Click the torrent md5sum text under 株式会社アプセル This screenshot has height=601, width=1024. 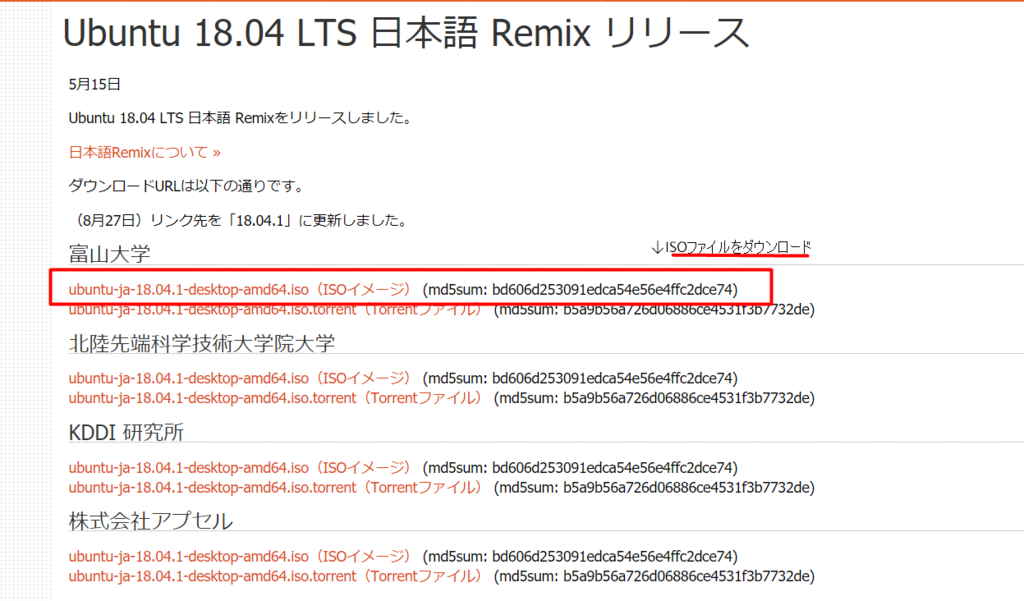pos(654,576)
